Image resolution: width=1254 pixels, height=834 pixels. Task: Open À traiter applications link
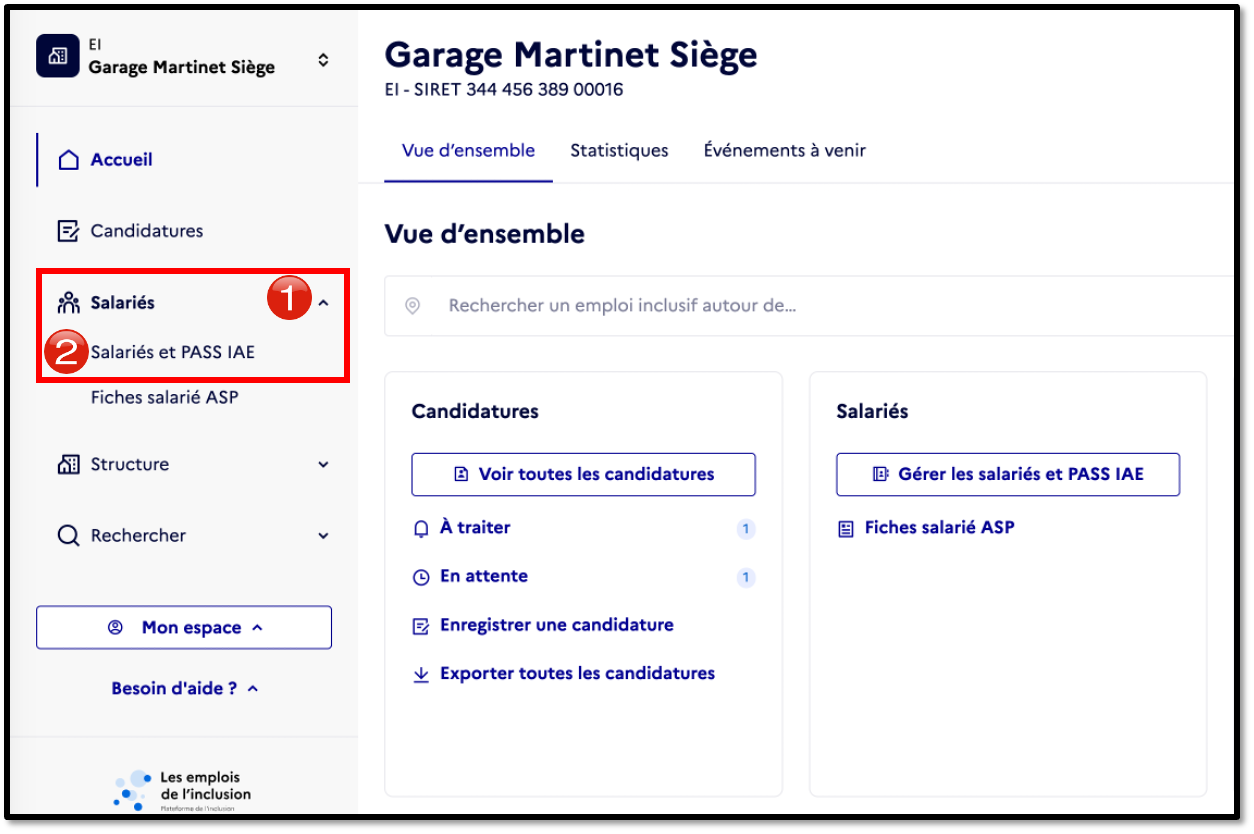475,527
